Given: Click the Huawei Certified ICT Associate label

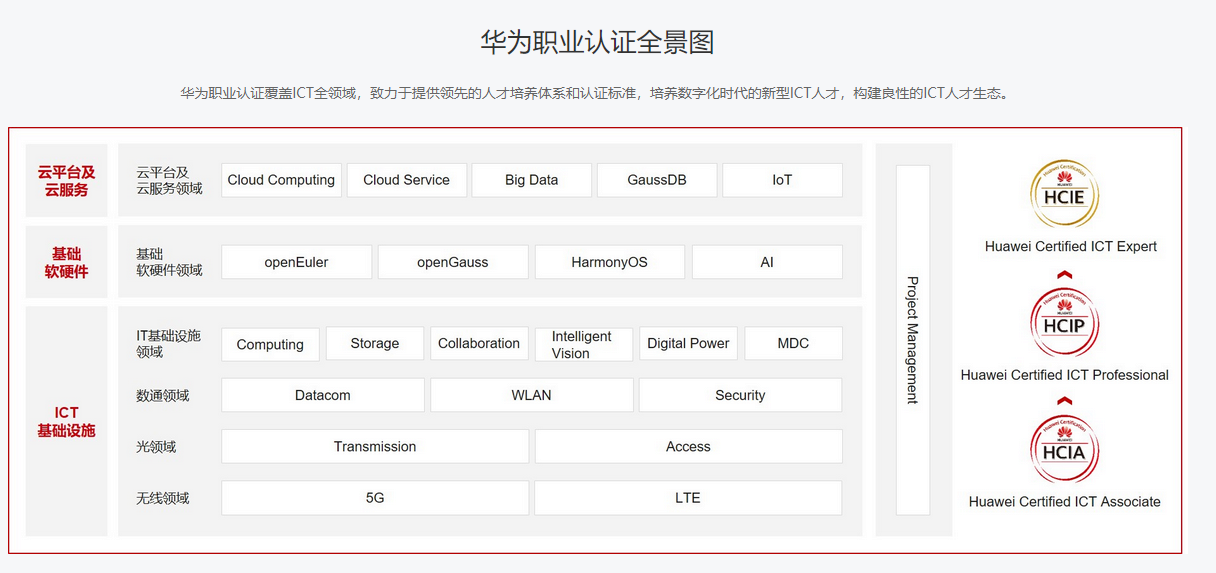Looking at the screenshot, I should pyautogui.click(x=1065, y=502).
